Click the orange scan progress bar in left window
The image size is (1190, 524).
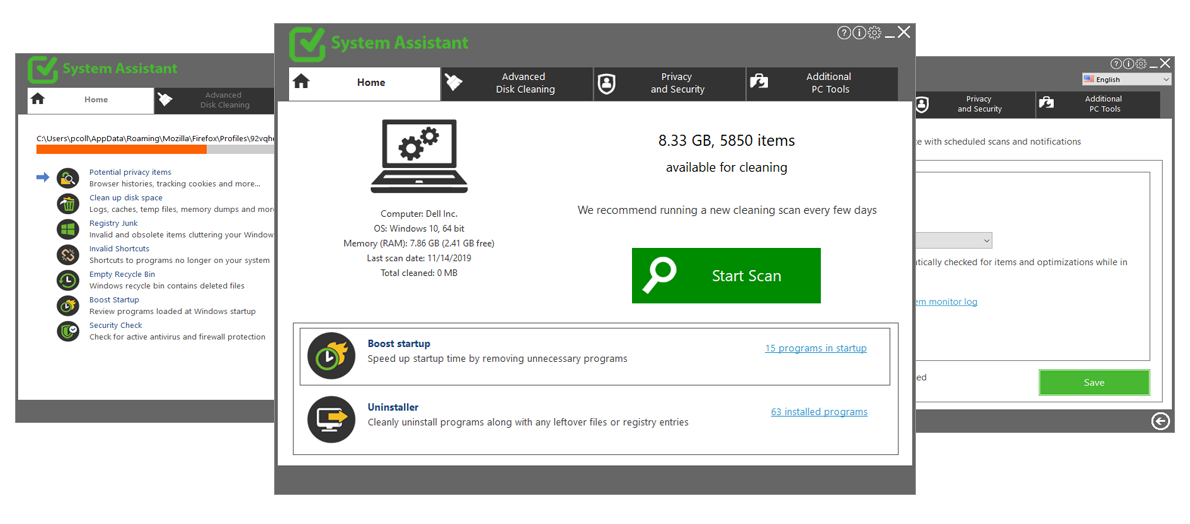pos(121,150)
